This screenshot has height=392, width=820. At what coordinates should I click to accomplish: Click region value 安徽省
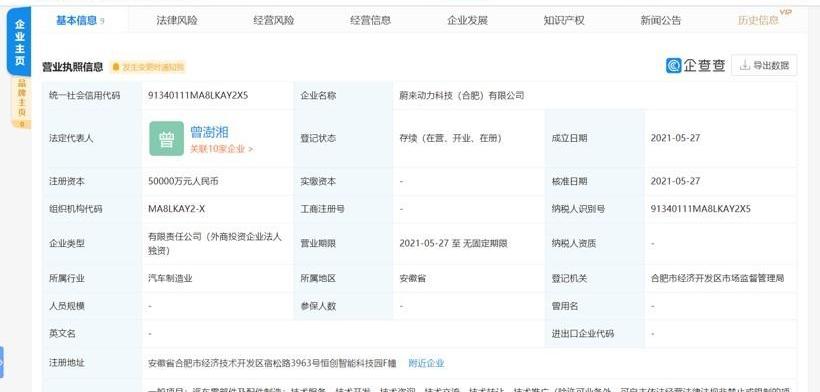(413, 278)
